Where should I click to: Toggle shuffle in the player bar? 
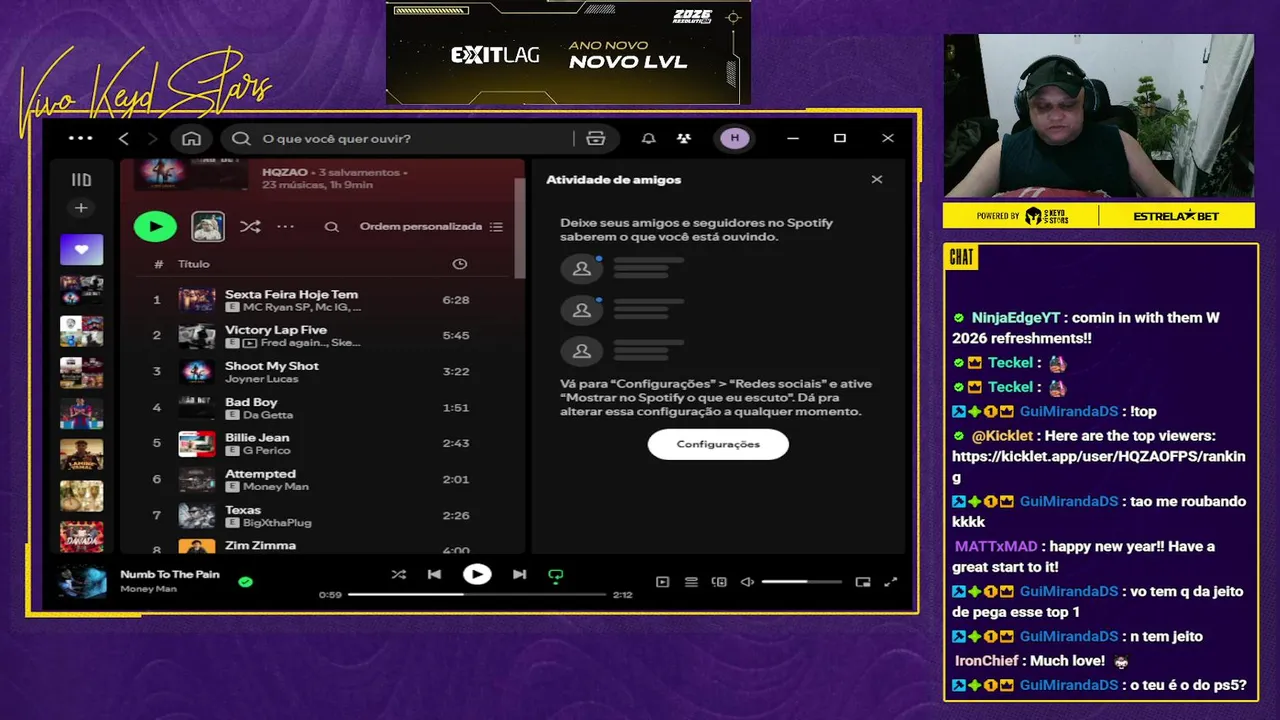pos(399,574)
